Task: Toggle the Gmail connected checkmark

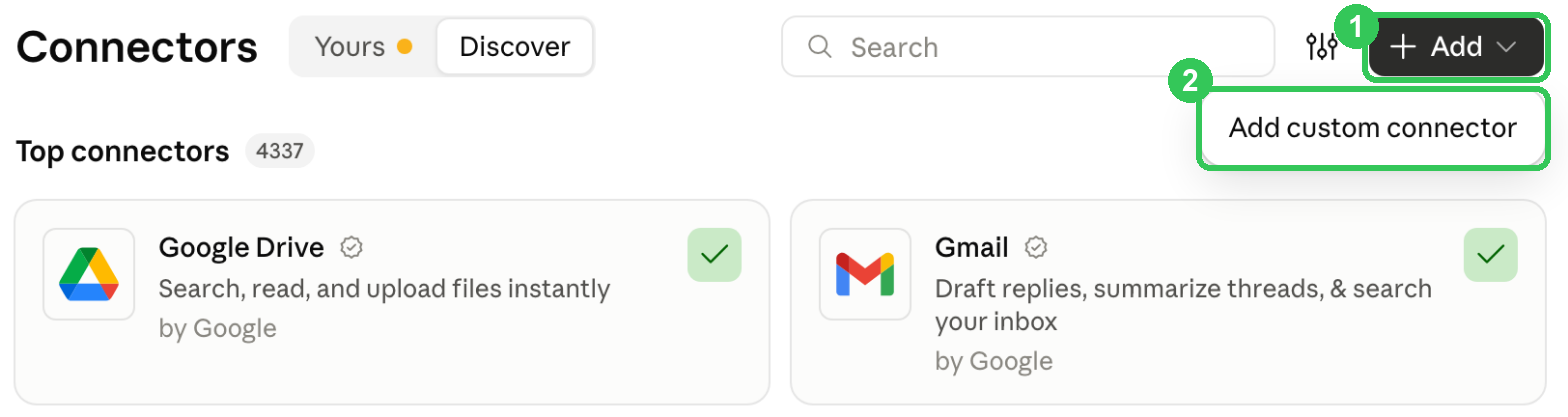Action: point(1490,255)
